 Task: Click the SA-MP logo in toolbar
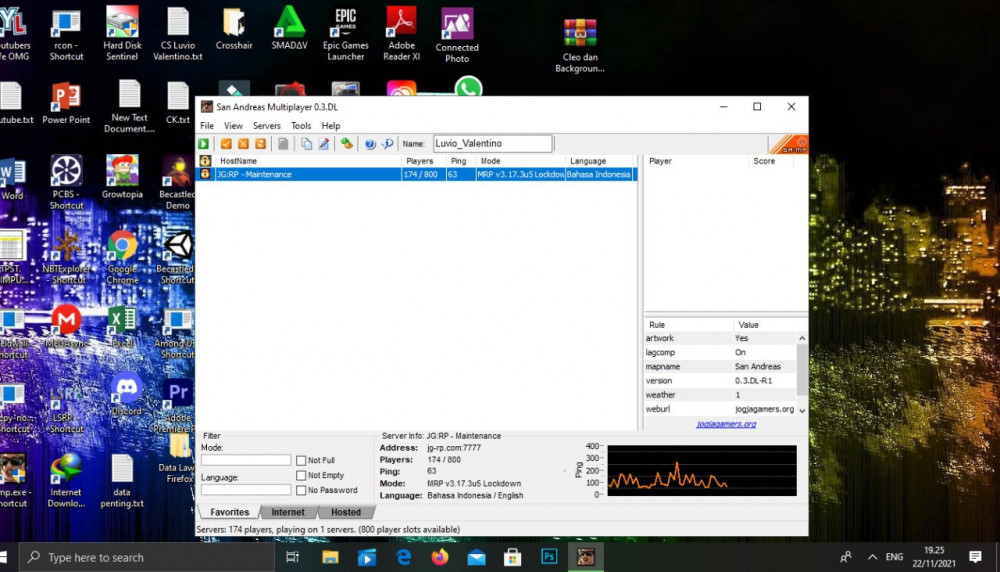click(788, 145)
